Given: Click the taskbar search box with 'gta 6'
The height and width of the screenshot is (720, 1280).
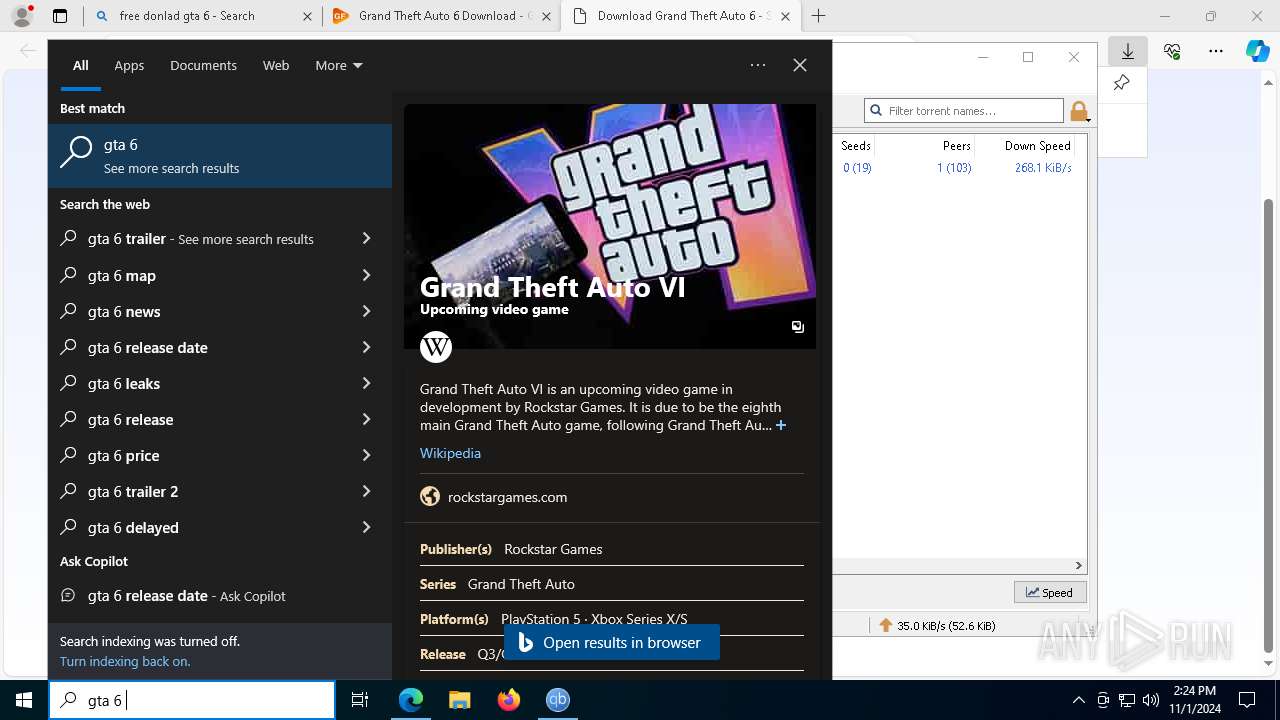Looking at the screenshot, I should (192, 700).
